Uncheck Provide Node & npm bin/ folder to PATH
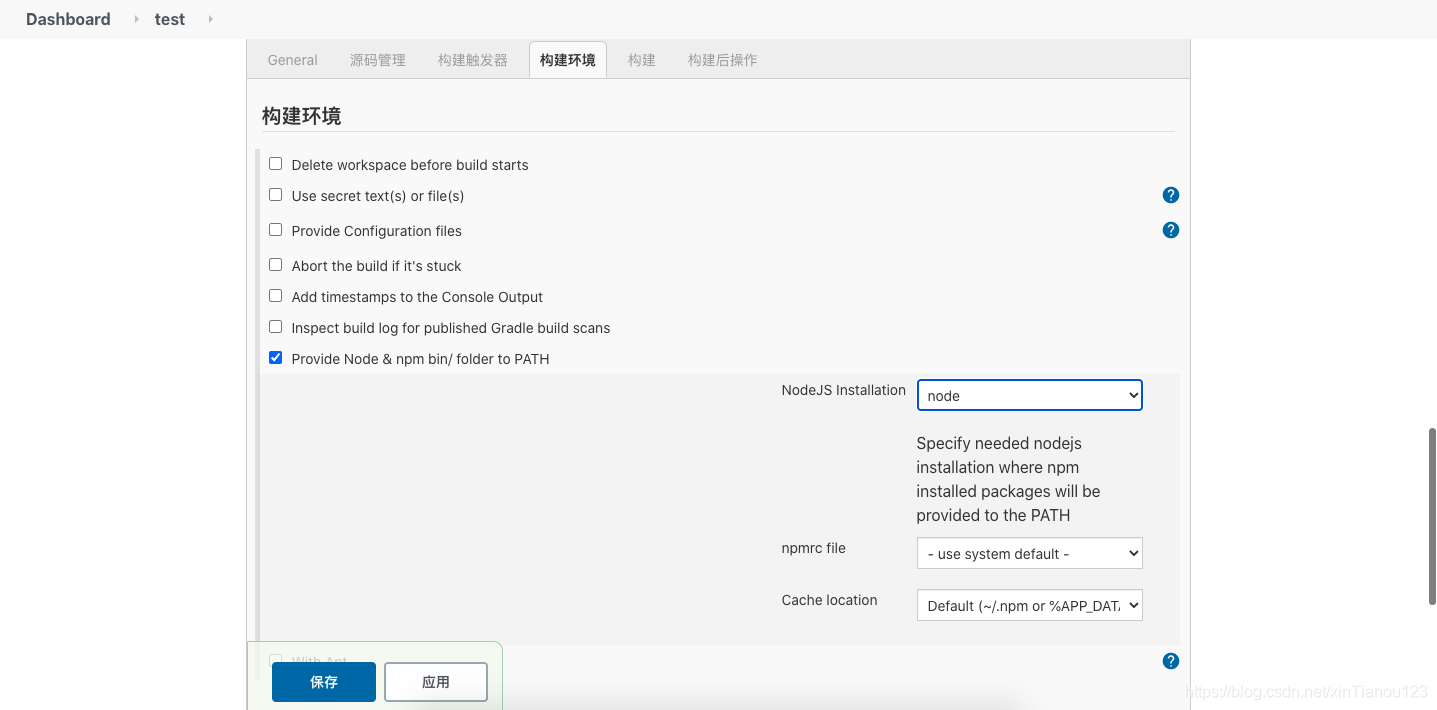 276,358
